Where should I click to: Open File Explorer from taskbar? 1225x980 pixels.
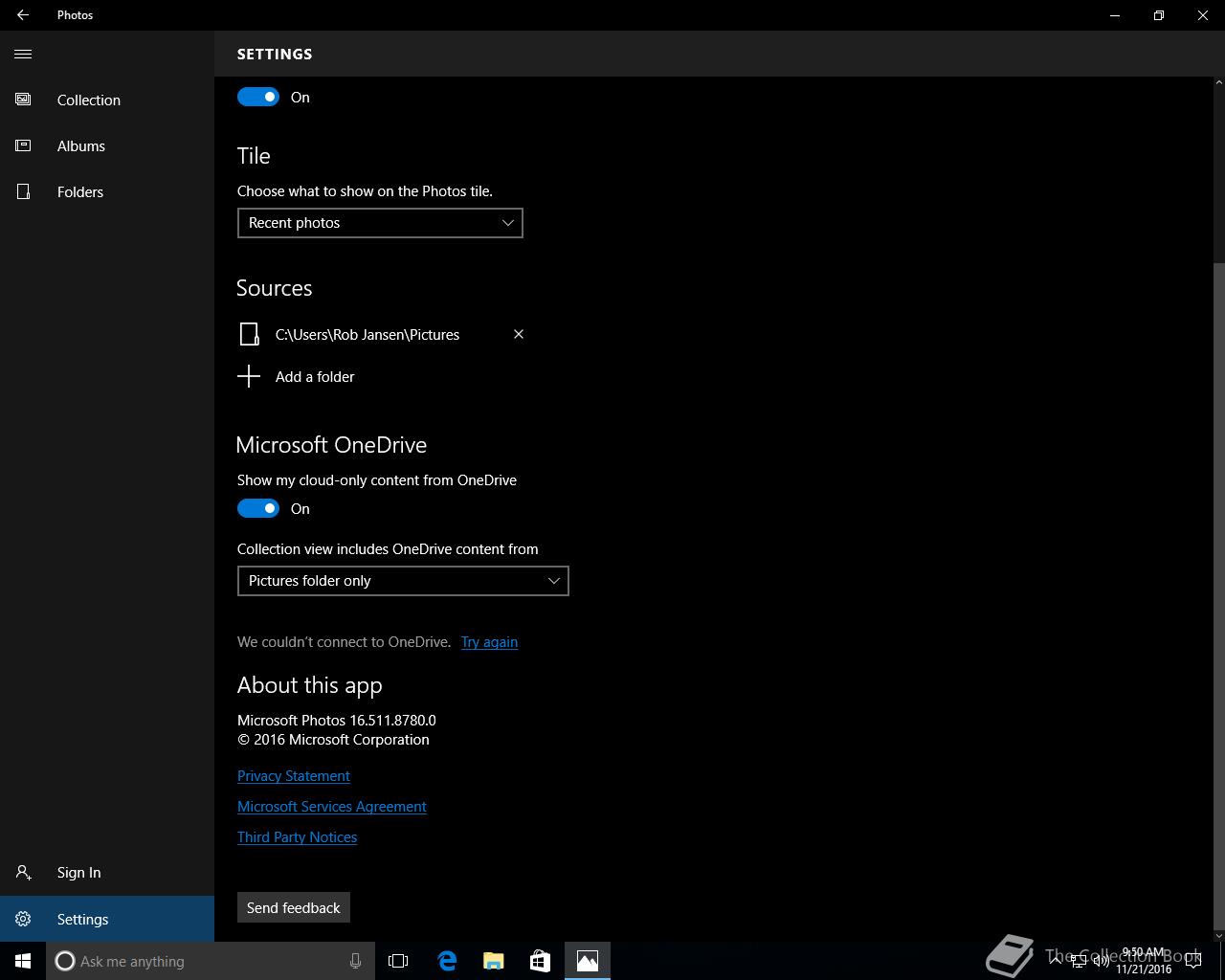(x=494, y=961)
